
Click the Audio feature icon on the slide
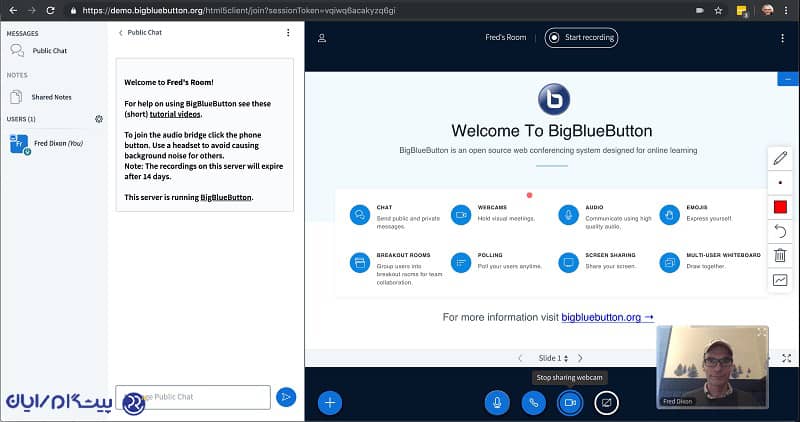pyautogui.click(x=568, y=215)
